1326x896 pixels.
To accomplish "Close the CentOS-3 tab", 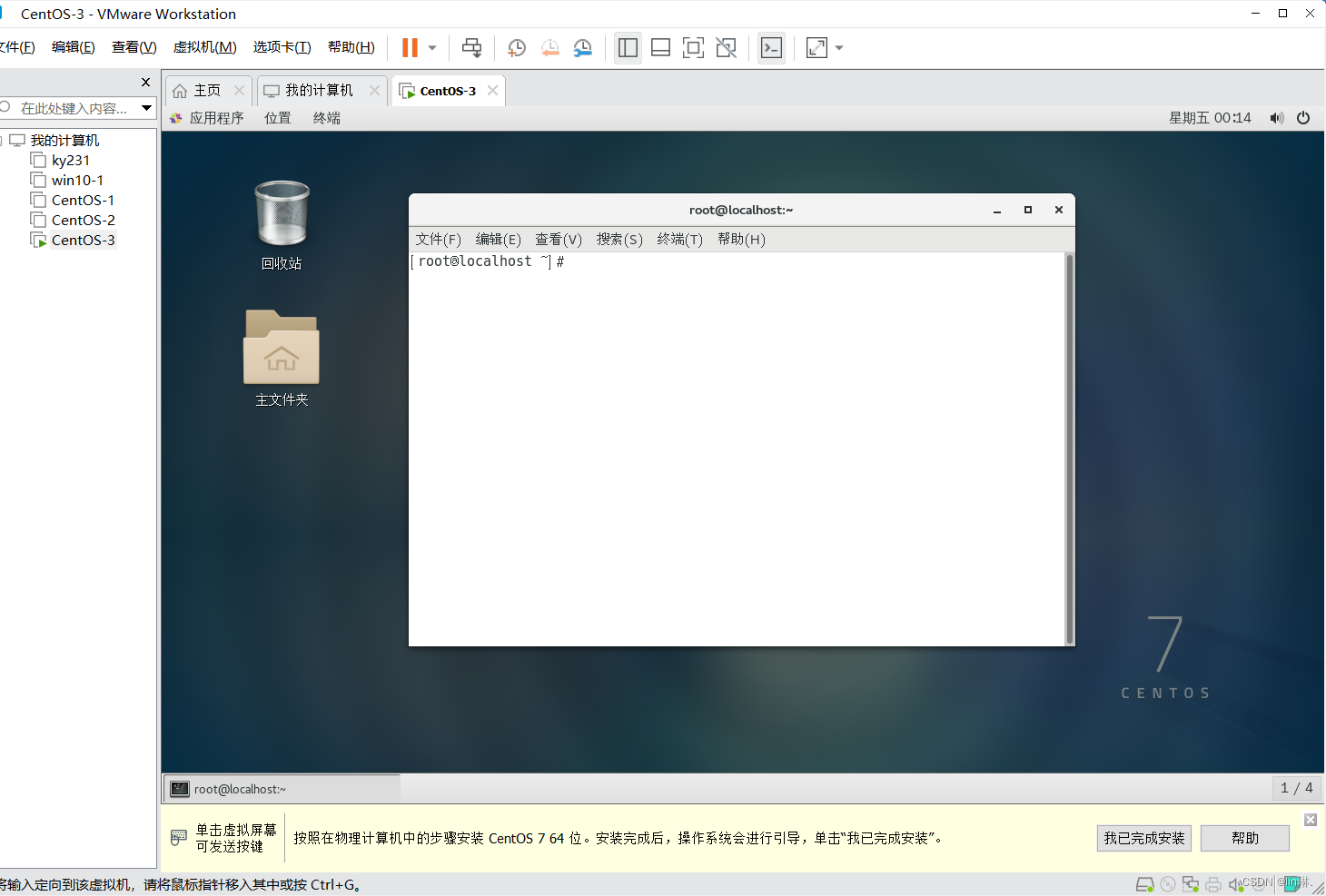I will click(492, 91).
